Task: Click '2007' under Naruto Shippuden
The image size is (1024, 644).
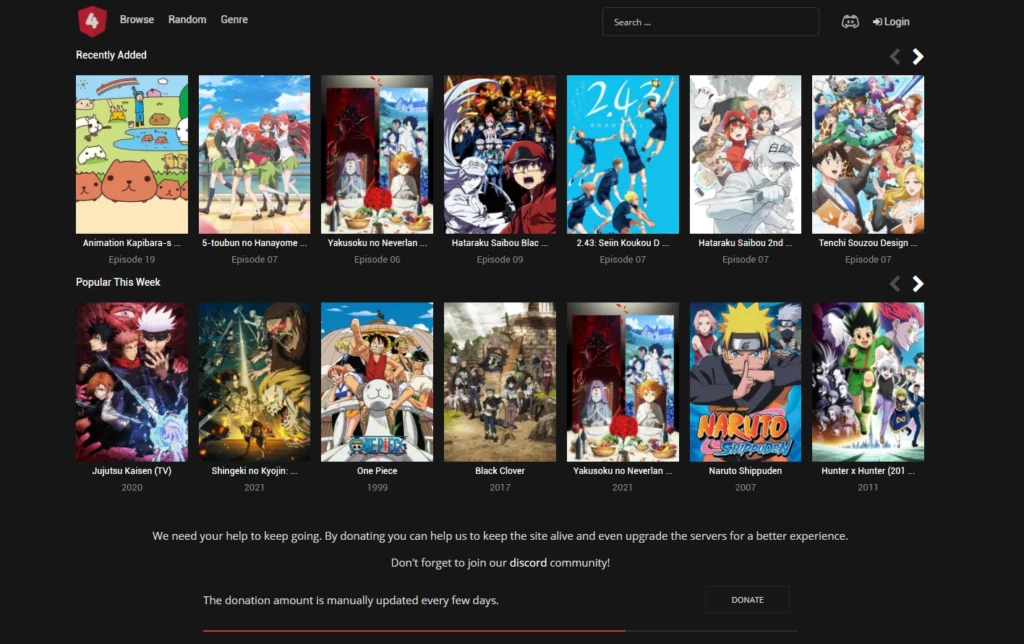Action: 745,487
